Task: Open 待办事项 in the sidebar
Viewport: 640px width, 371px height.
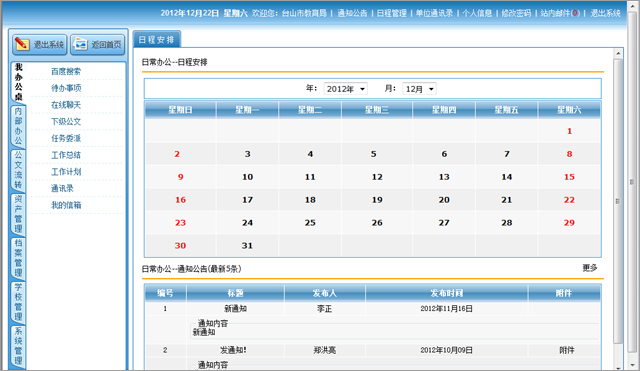Action: coord(66,88)
